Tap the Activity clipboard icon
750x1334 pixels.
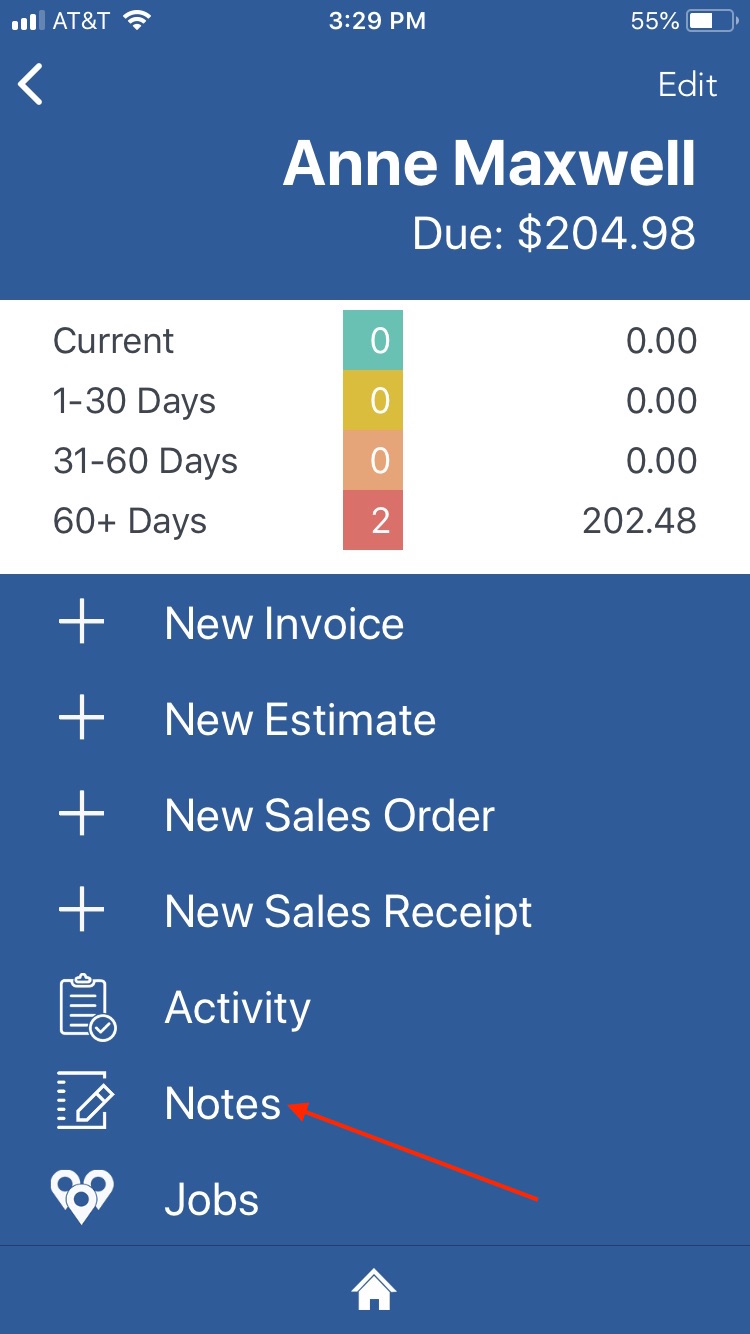pyautogui.click(x=86, y=1007)
